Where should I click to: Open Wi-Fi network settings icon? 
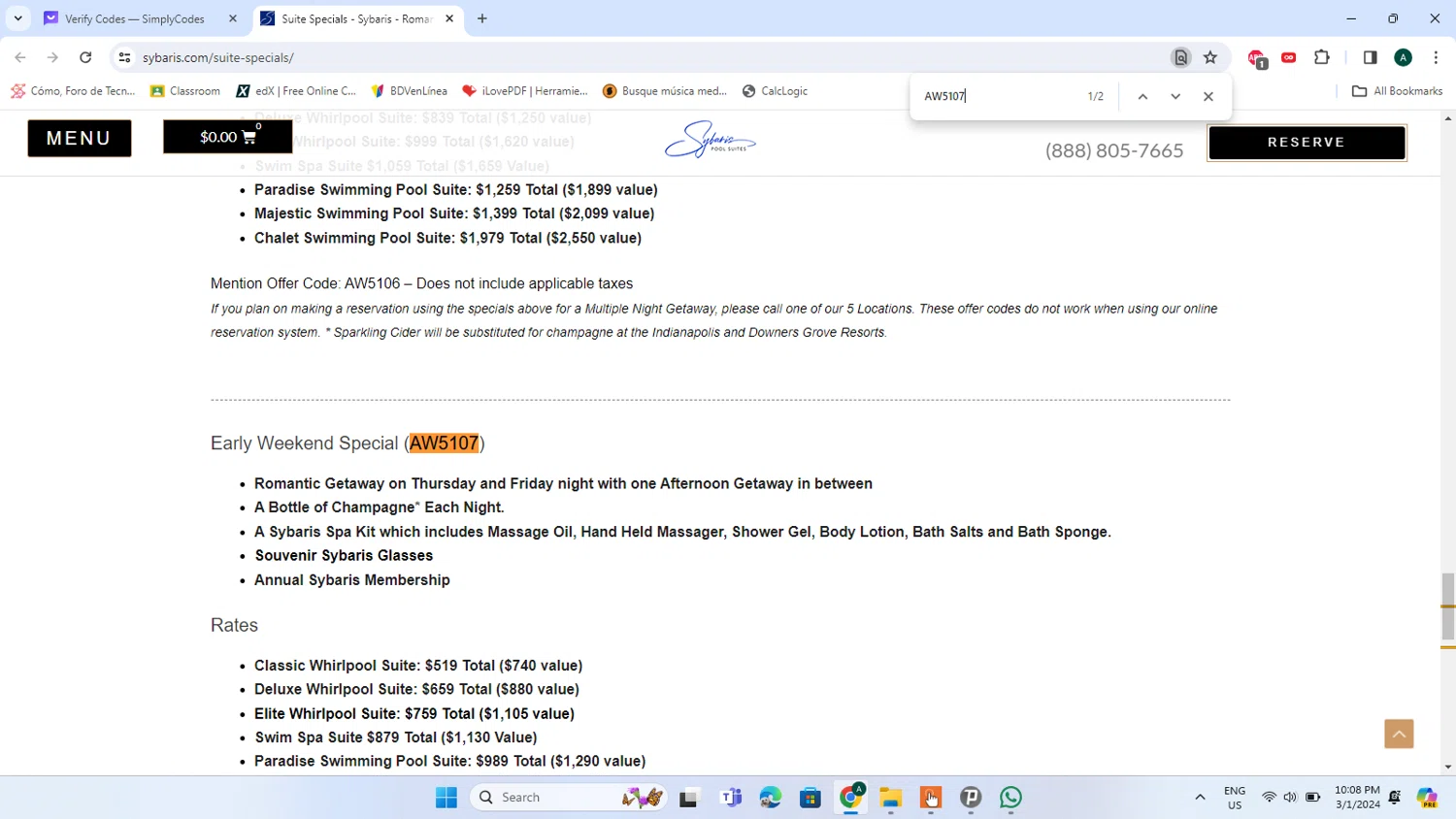point(1269,798)
